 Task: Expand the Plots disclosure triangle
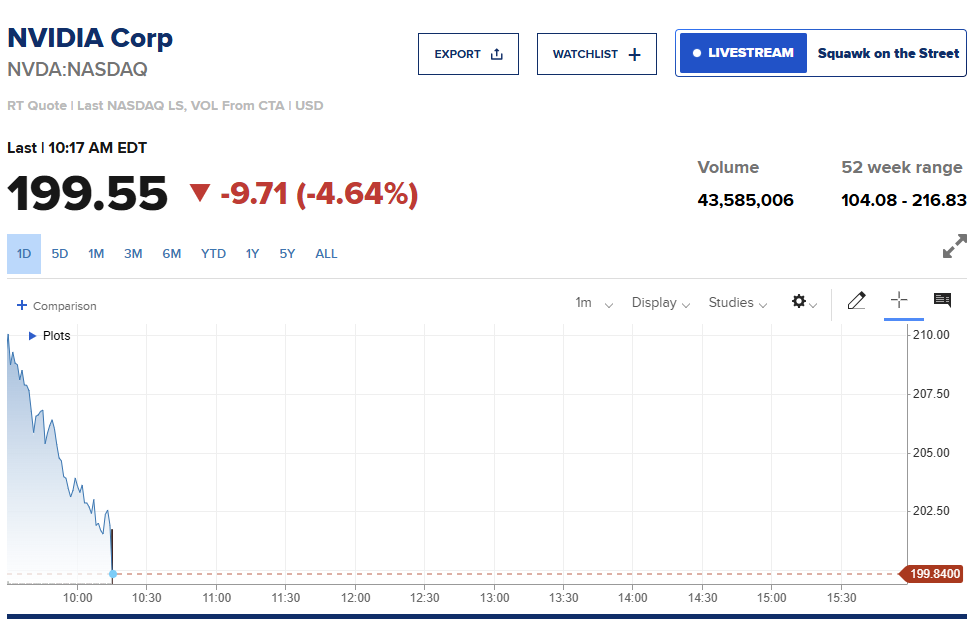(32, 336)
